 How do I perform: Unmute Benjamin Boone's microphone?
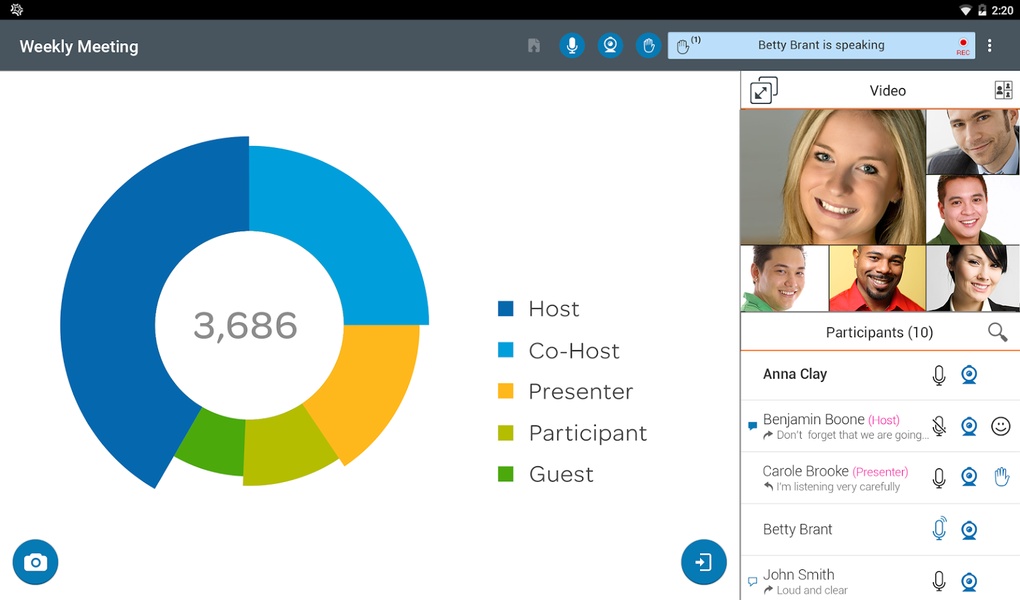coord(939,426)
